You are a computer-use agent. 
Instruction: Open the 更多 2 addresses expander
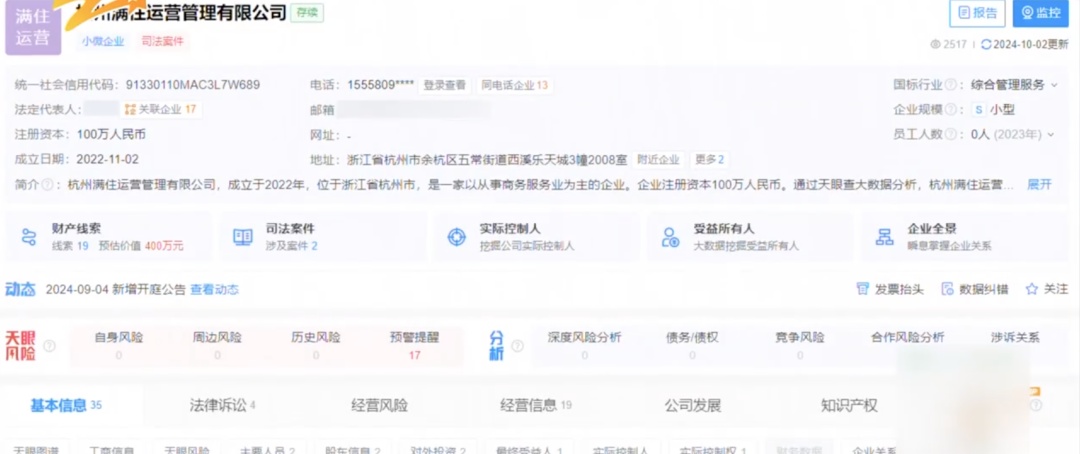[x=709, y=160]
